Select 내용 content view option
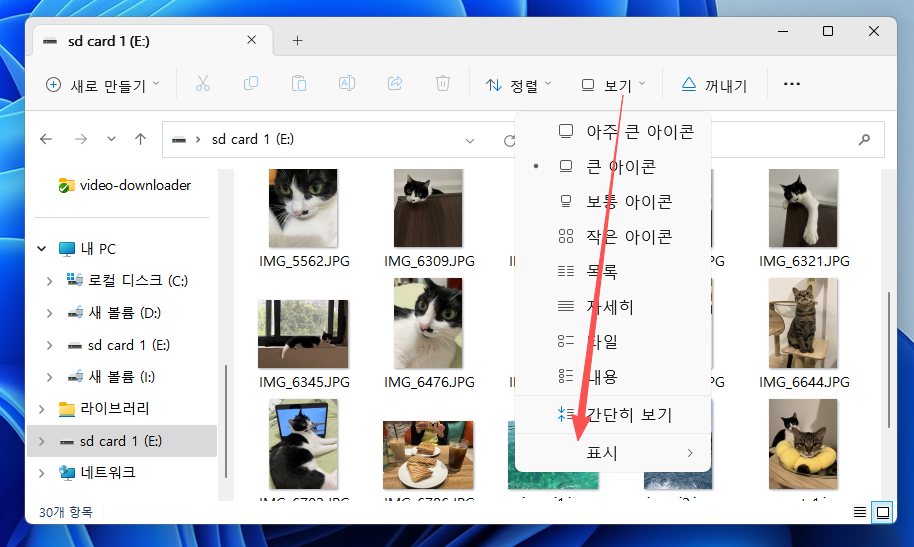914x547 pixels. coord(613,377)
